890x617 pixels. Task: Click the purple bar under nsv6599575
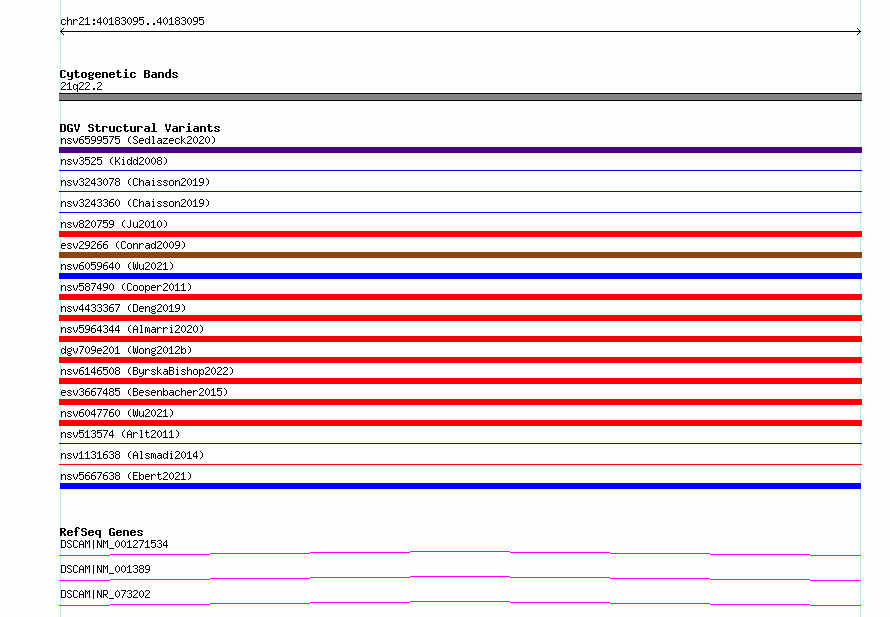pyautogui.click(x=460, y=150)
